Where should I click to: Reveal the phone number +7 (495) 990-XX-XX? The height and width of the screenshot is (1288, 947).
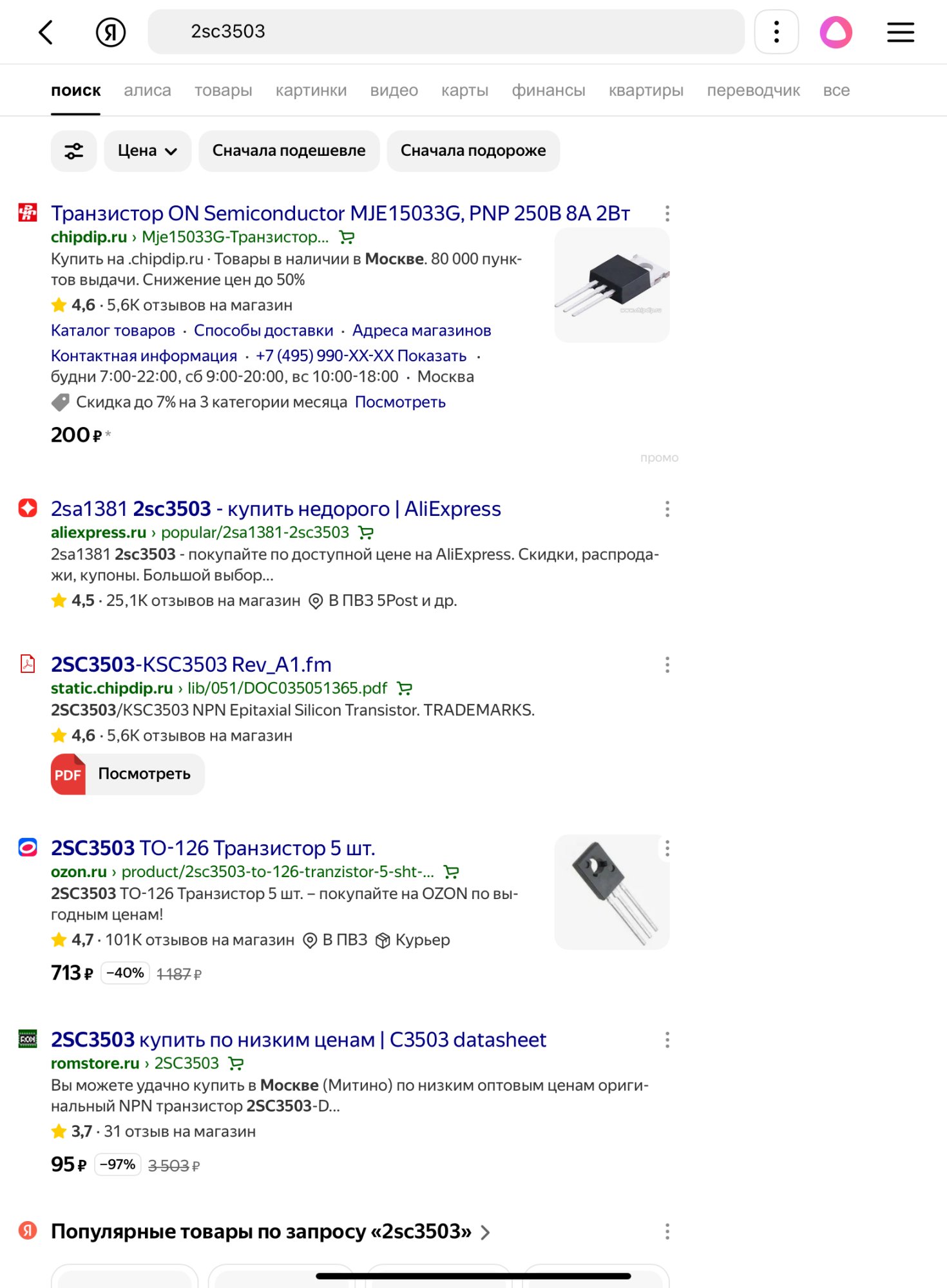coord(361,355)
